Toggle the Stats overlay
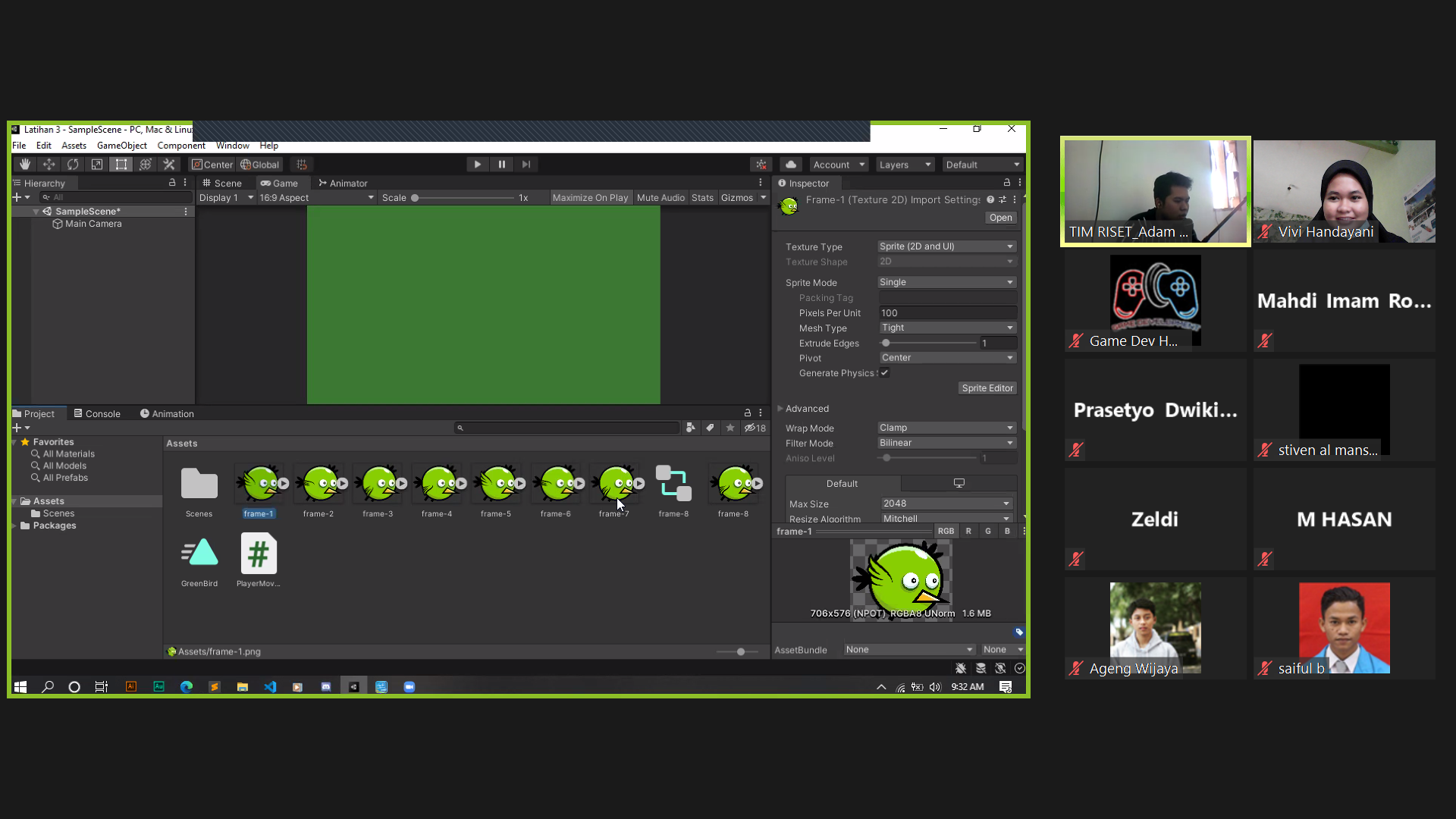 (702, 198)
